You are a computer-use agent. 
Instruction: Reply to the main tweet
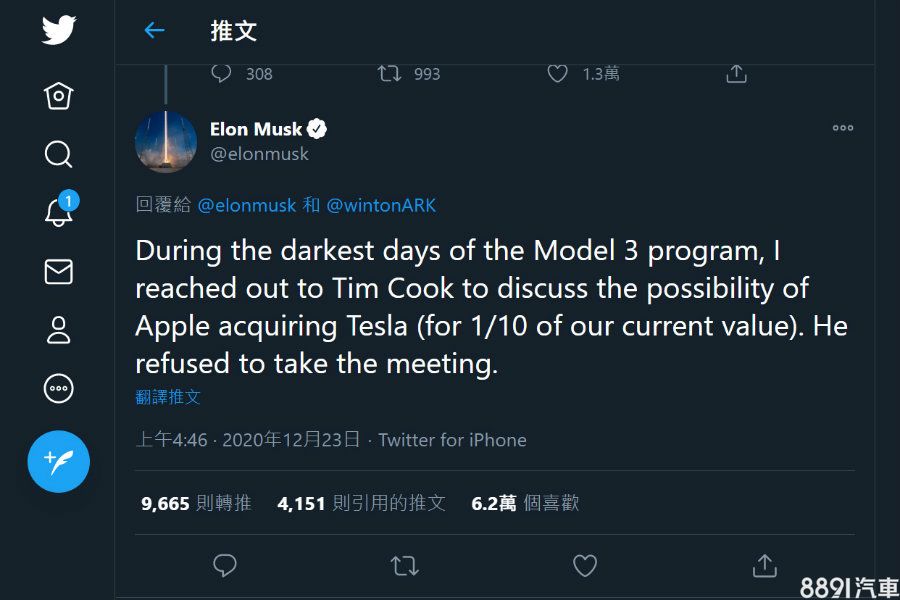click(225, 566)
